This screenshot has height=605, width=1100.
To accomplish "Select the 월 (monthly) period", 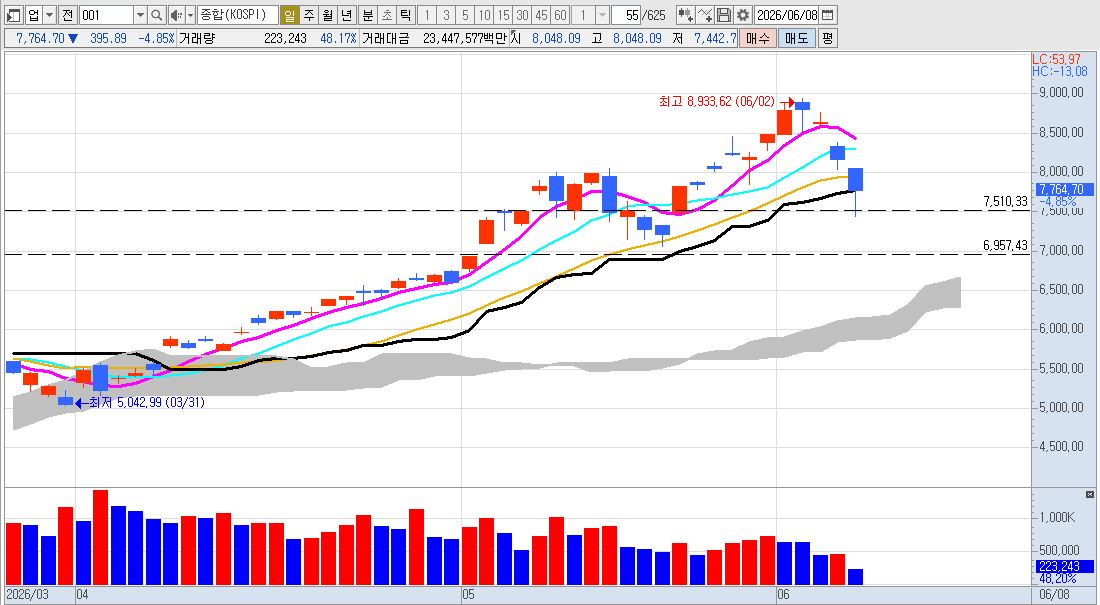I will pos(328,15).
